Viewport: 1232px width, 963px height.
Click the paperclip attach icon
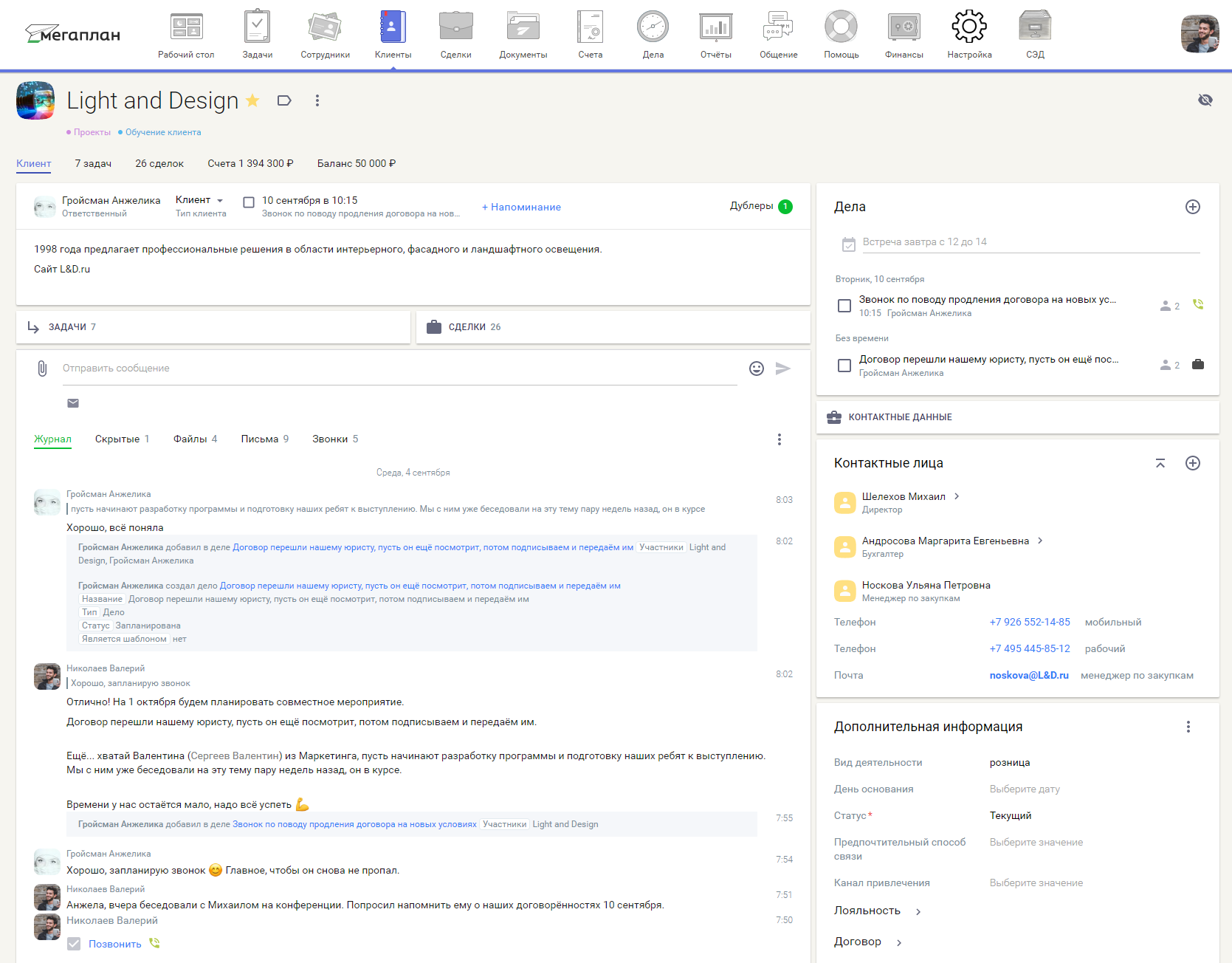pos(42,368)
